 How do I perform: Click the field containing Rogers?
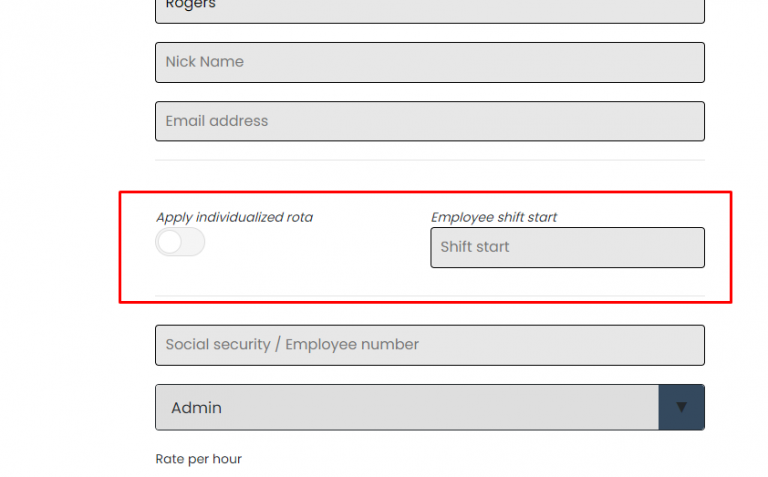pos(429,8)
